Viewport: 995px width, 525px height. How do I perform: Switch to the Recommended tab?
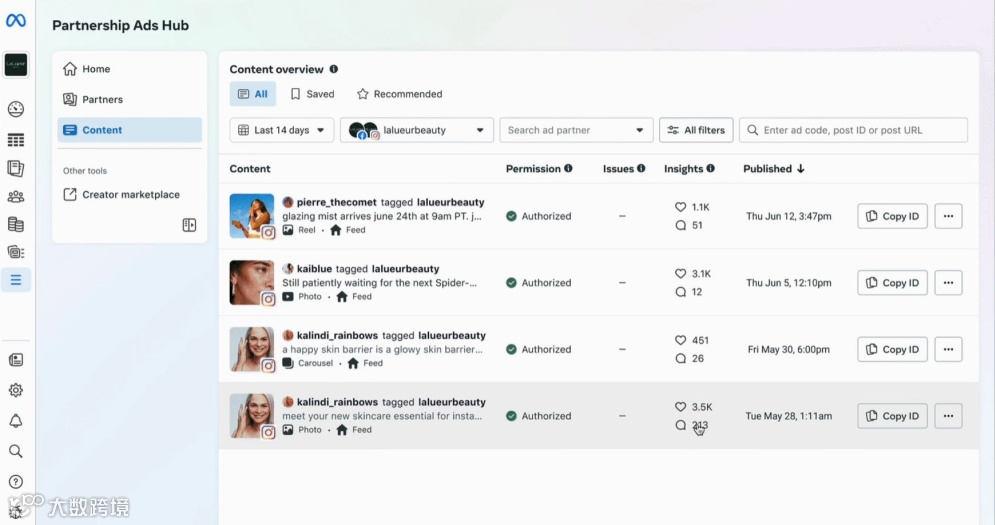[x=400, y=94]
